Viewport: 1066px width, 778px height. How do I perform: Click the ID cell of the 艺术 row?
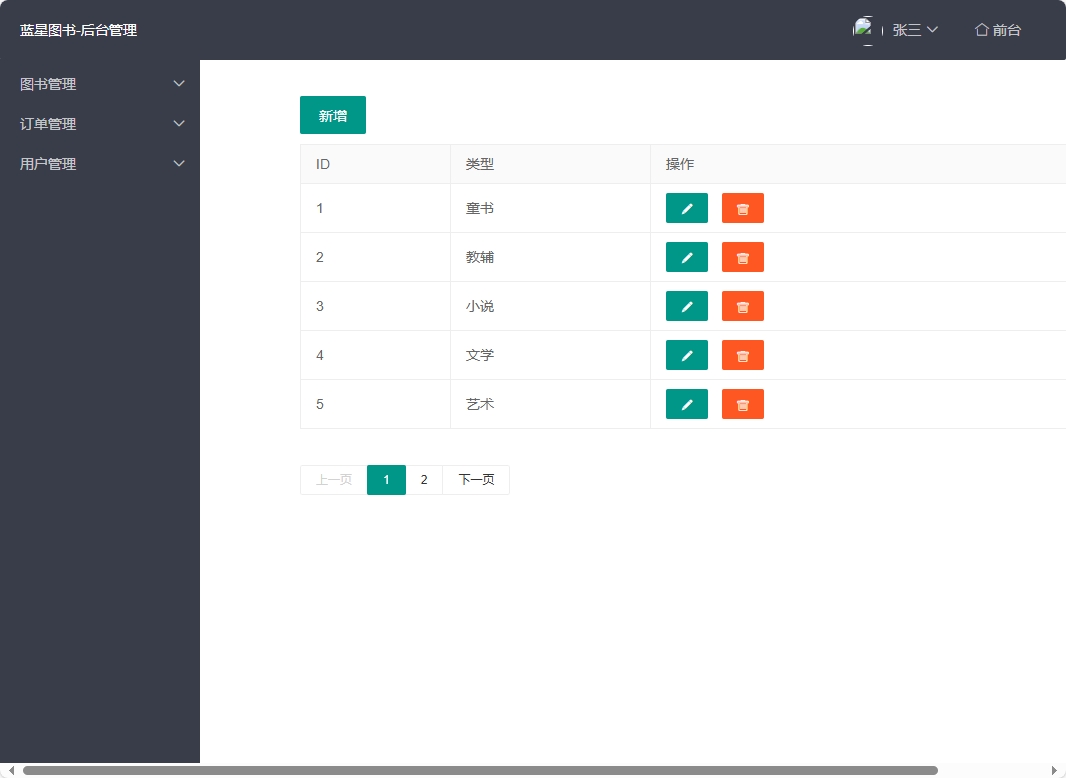(375, 404)
